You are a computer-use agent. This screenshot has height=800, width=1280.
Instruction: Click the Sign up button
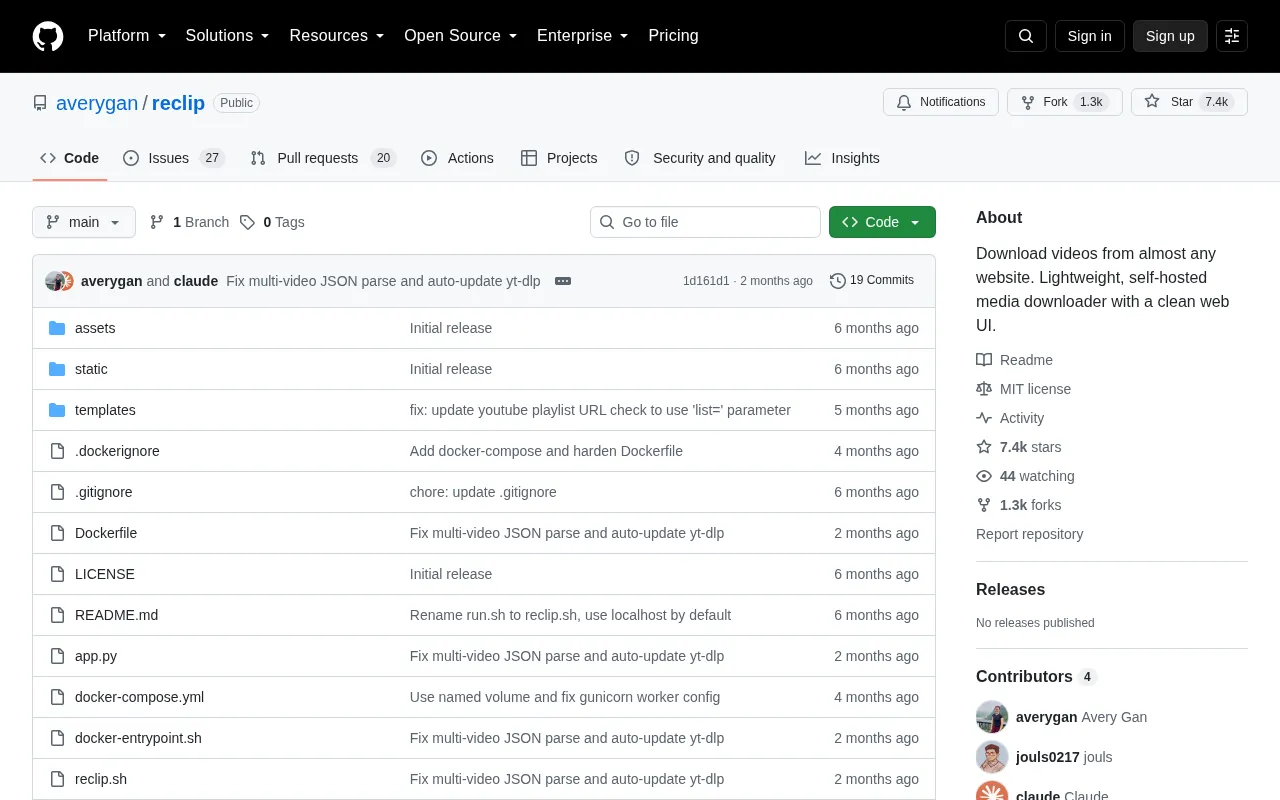point(1170,36)
